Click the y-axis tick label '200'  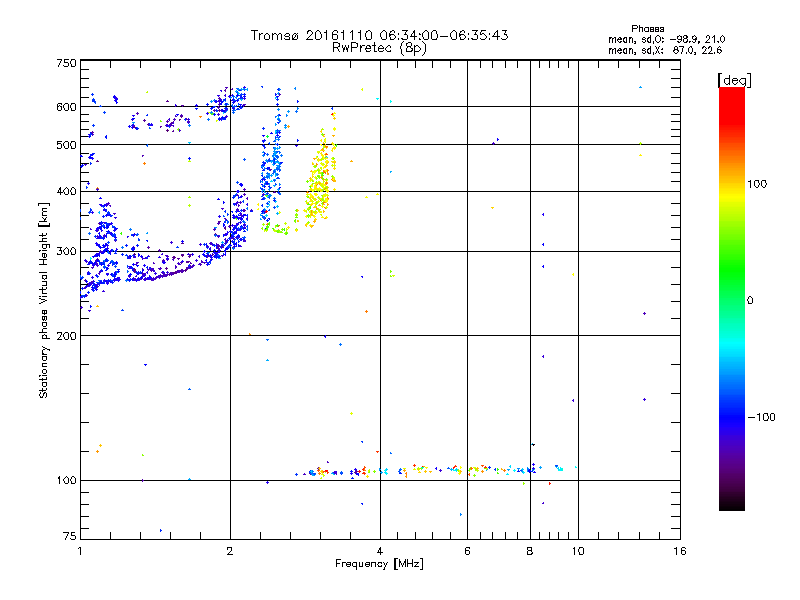pyautogui.click(x=67, y=336)
